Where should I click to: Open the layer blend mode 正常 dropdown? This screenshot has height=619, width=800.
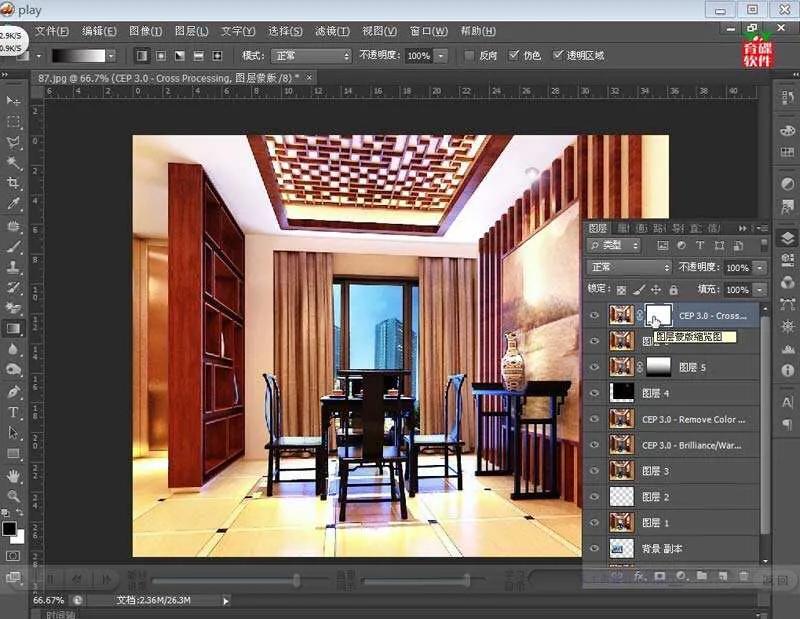[629, 268]
